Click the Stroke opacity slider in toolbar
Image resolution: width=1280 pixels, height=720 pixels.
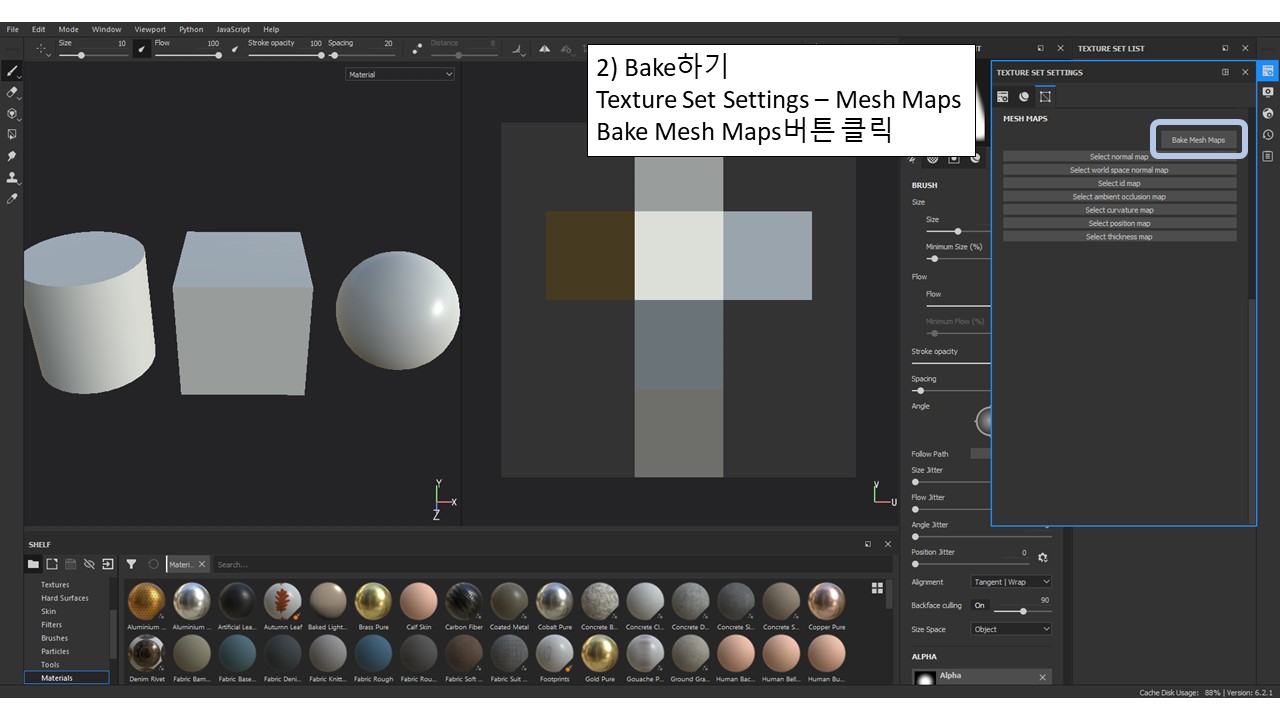[286, 55]
